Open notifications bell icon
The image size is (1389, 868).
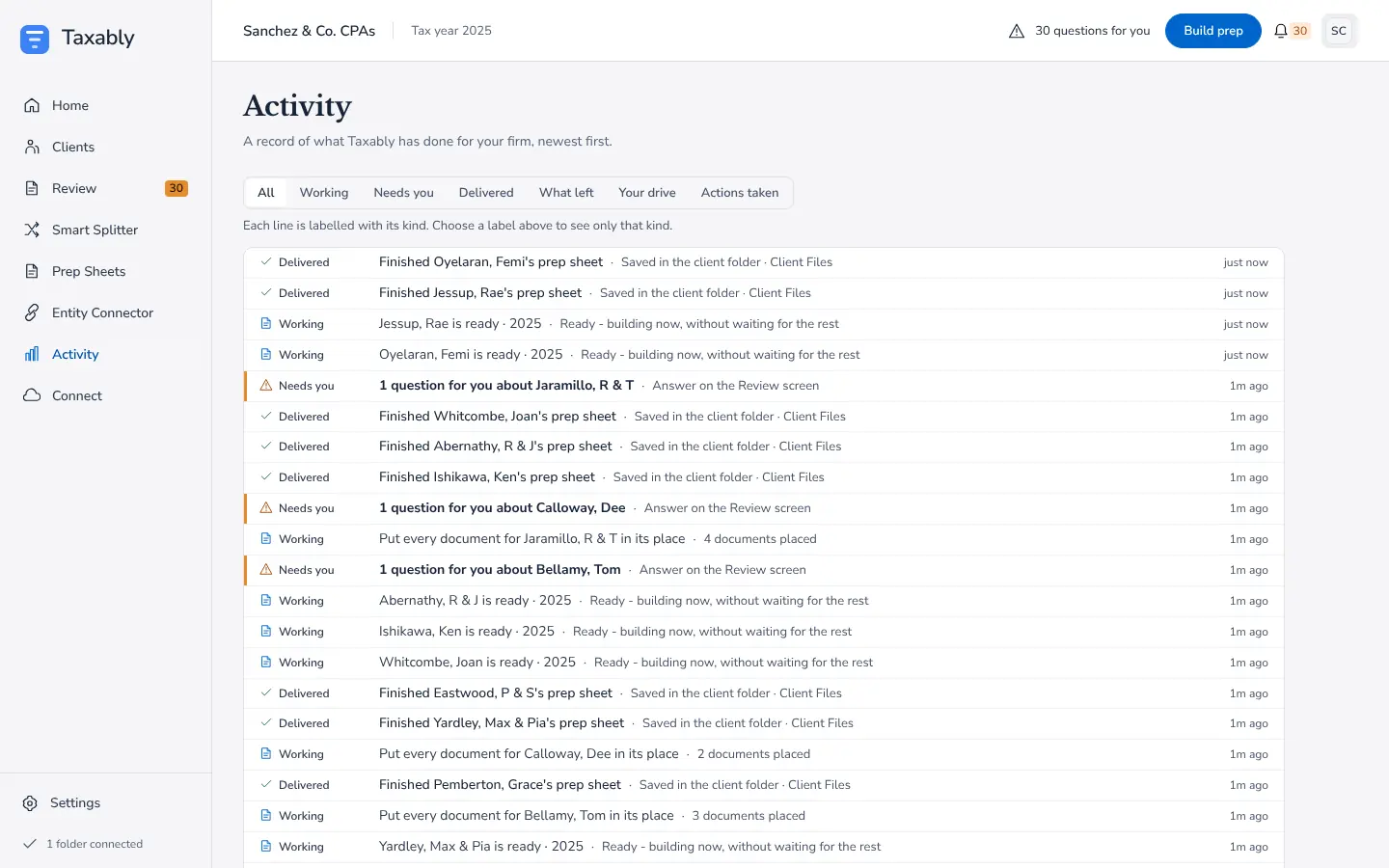(x=1281, y=31)
